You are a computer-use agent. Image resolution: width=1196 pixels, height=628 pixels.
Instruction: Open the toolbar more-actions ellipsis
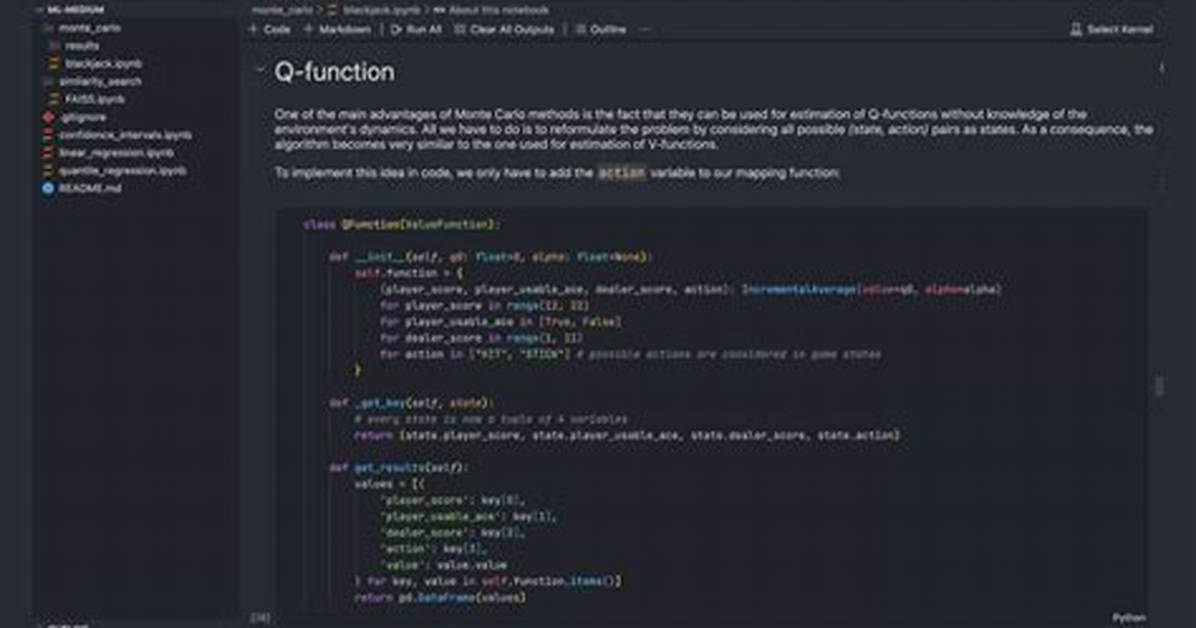coord(645,30)
